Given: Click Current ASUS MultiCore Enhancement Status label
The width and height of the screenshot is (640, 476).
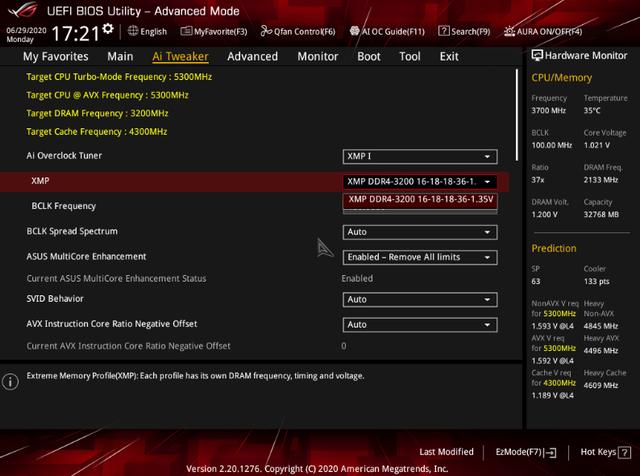Looking at the screenshot, I should pos(116,278).
